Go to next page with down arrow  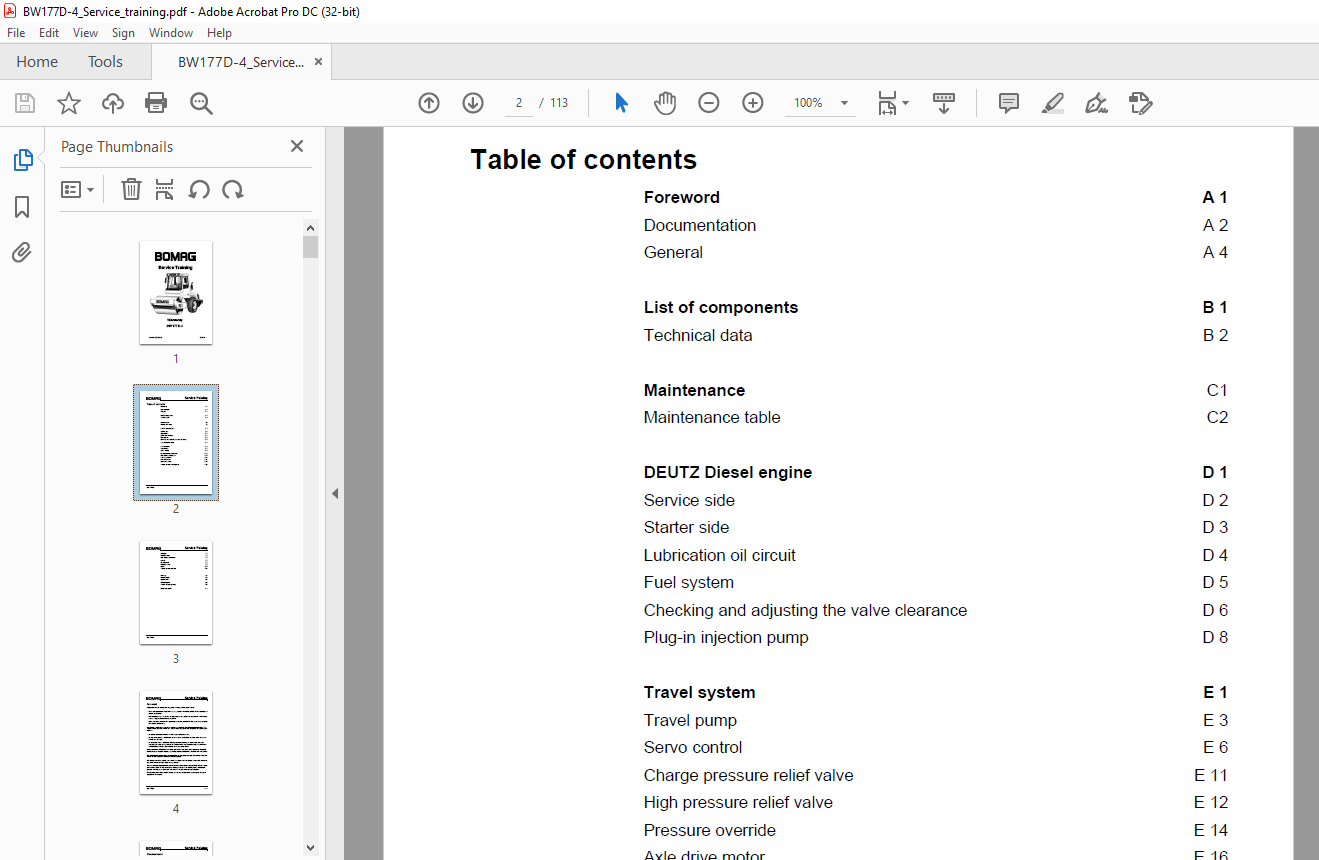(473, 103)
